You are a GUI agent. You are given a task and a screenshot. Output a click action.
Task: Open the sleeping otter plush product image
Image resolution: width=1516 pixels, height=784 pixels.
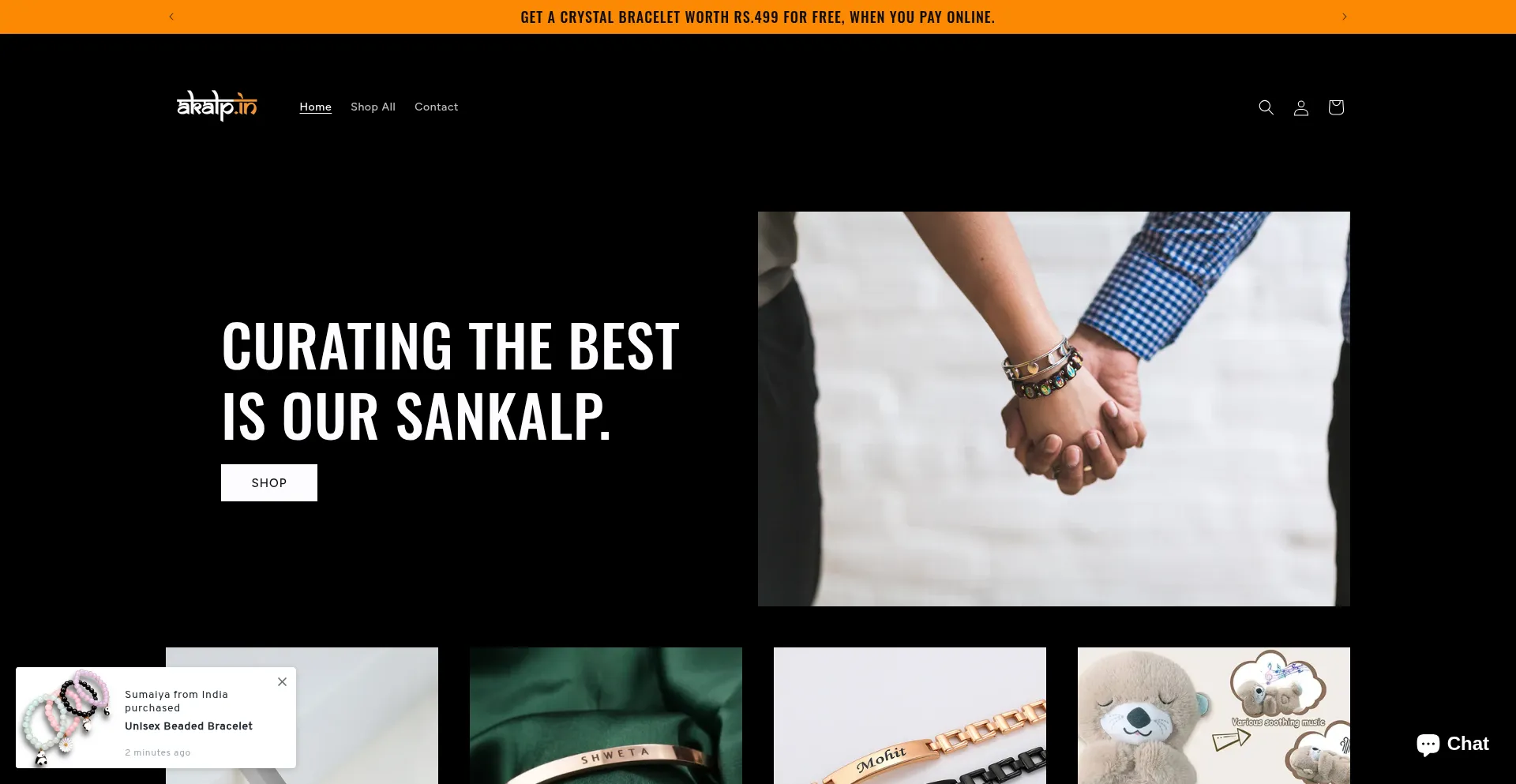click(1214, 715)
